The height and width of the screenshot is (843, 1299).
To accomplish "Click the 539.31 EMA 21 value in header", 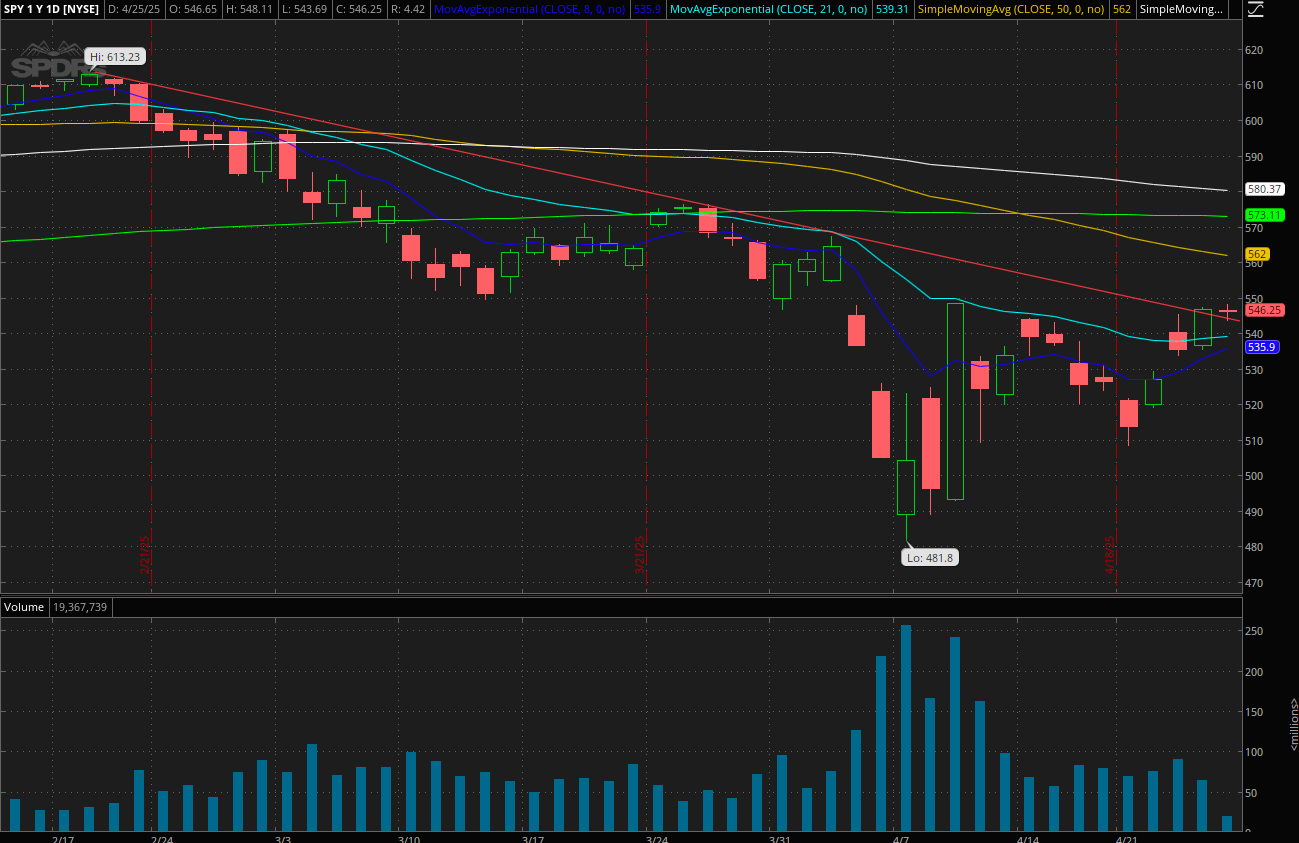I will click(892, 9).
